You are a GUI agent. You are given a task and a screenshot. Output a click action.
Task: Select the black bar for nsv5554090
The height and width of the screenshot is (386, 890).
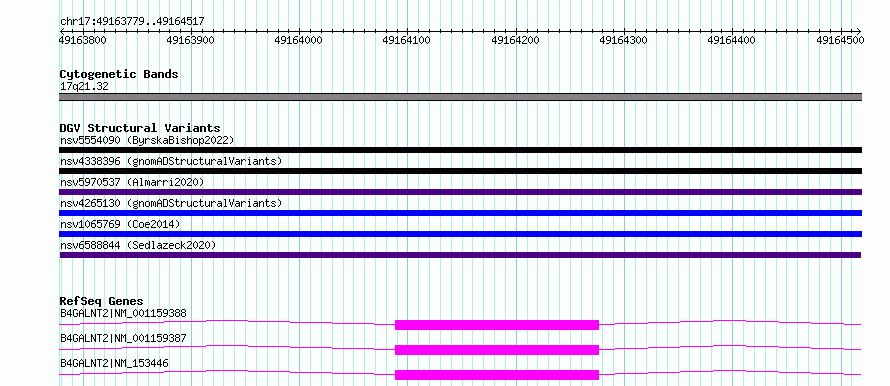(x=460, y=150)
